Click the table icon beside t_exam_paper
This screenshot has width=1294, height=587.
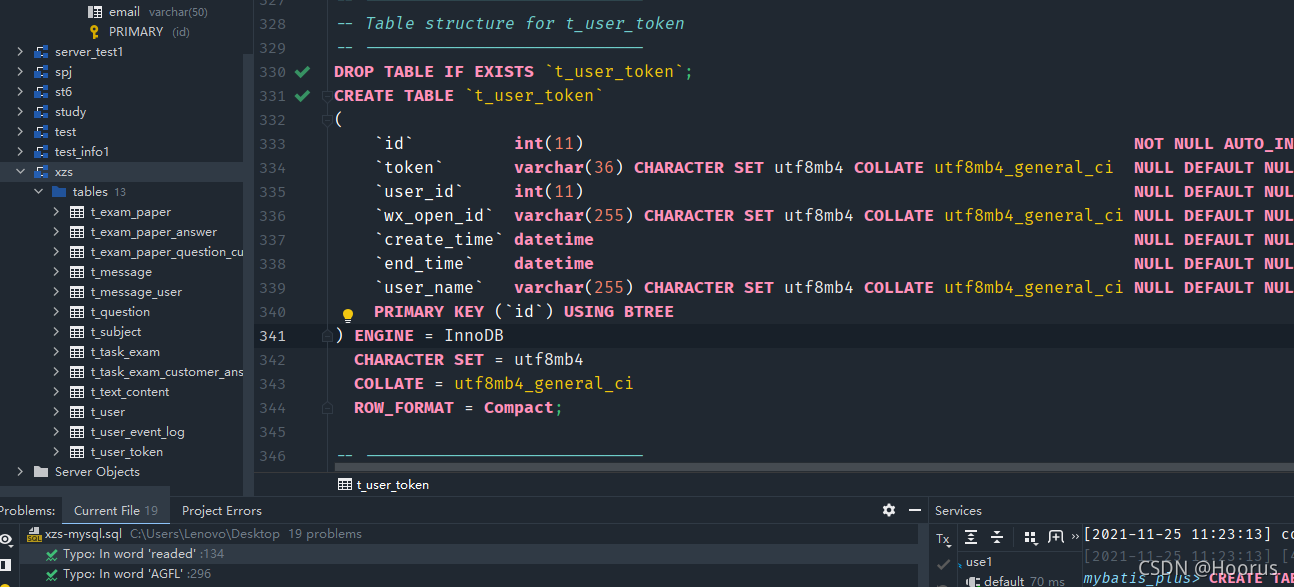tap(77, 211)
